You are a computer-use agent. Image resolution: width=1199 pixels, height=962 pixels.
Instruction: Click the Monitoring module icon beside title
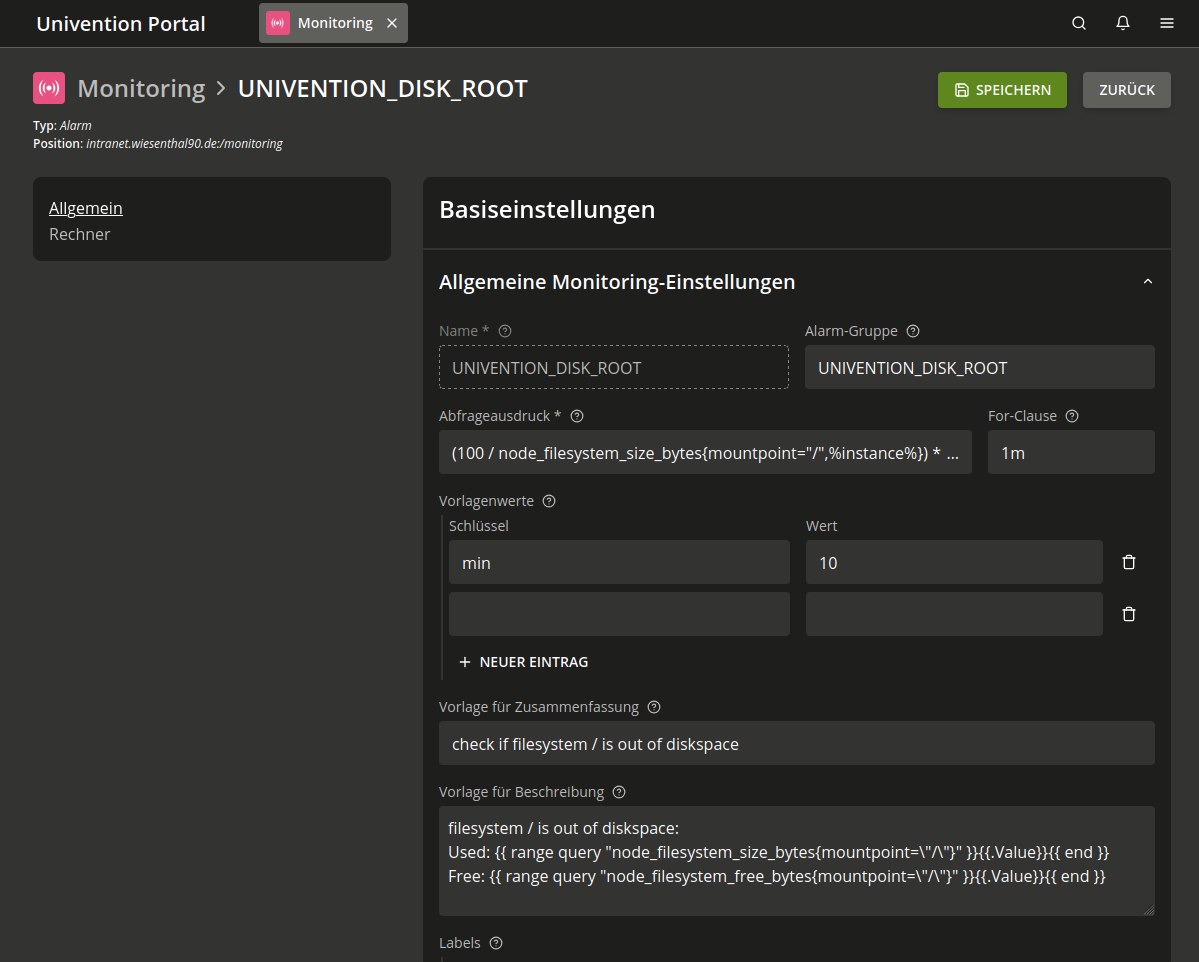(x=49, y=88)
